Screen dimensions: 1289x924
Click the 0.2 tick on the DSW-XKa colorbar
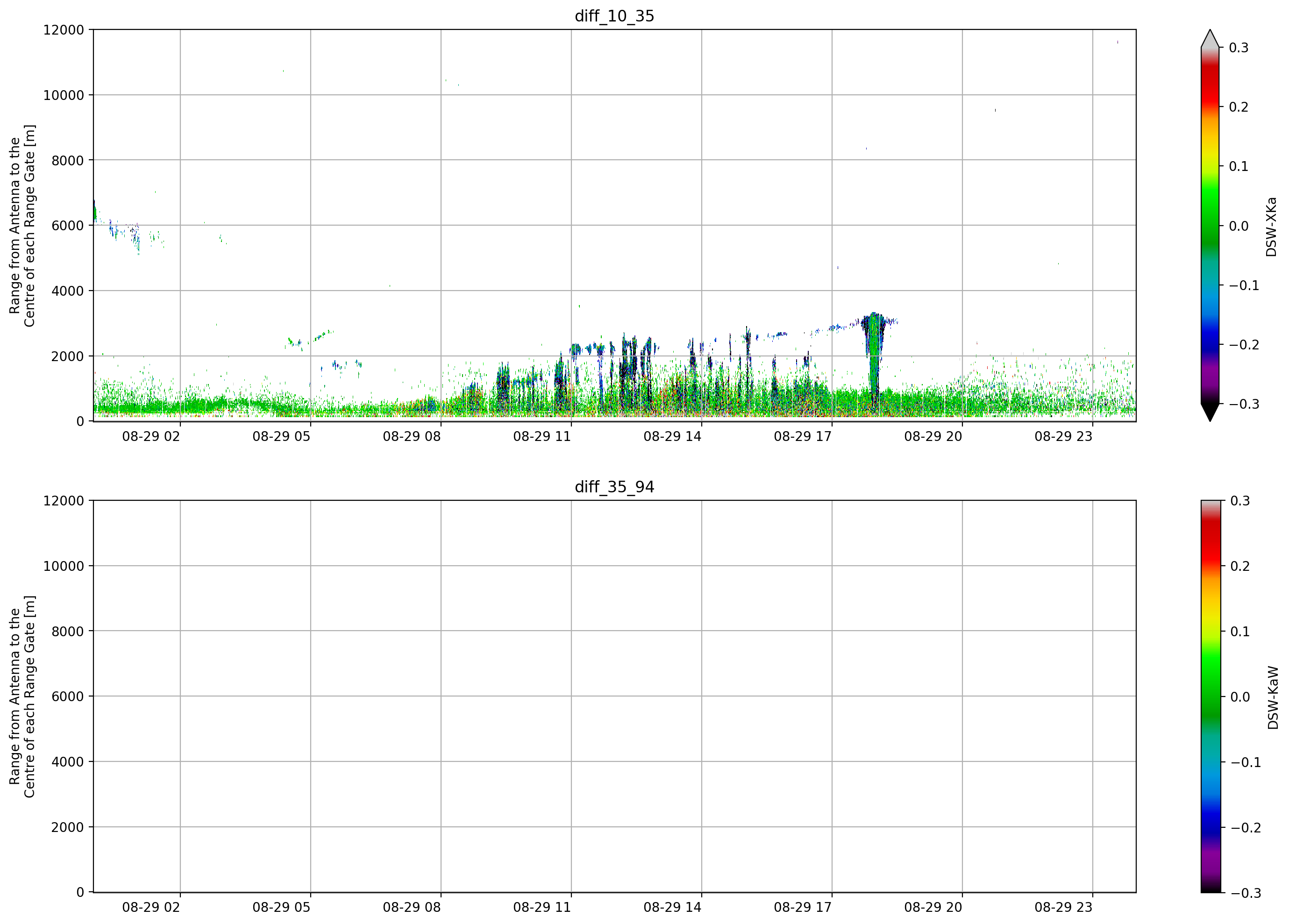point(1239,107)
